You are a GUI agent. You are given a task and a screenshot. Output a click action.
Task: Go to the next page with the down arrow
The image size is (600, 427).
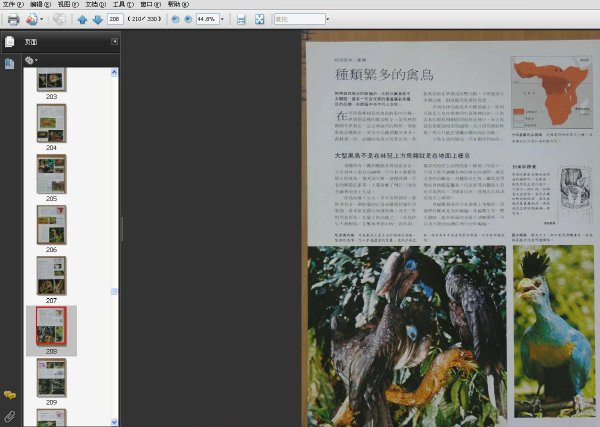tap(98, 20)
